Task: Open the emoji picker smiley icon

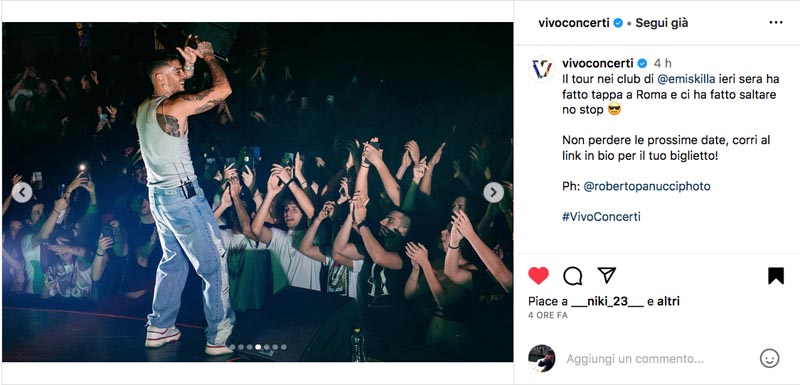Action: 769,358
